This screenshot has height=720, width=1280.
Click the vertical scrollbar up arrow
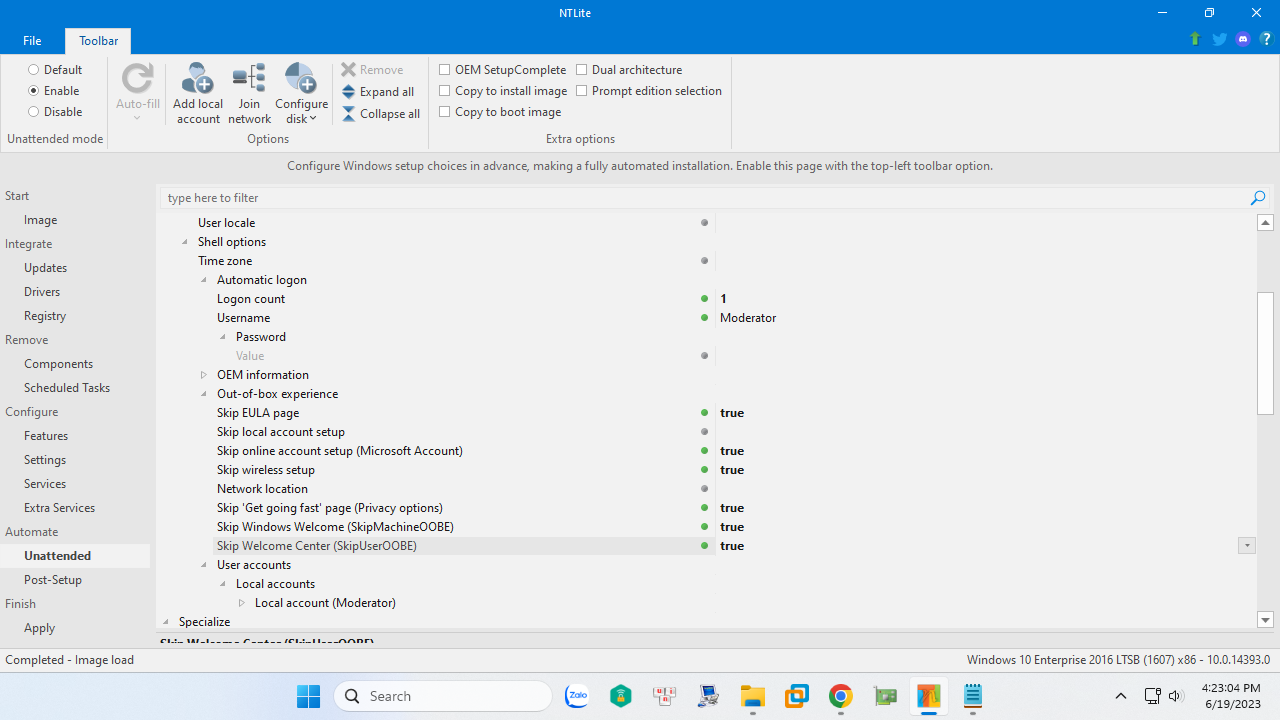1265,222
